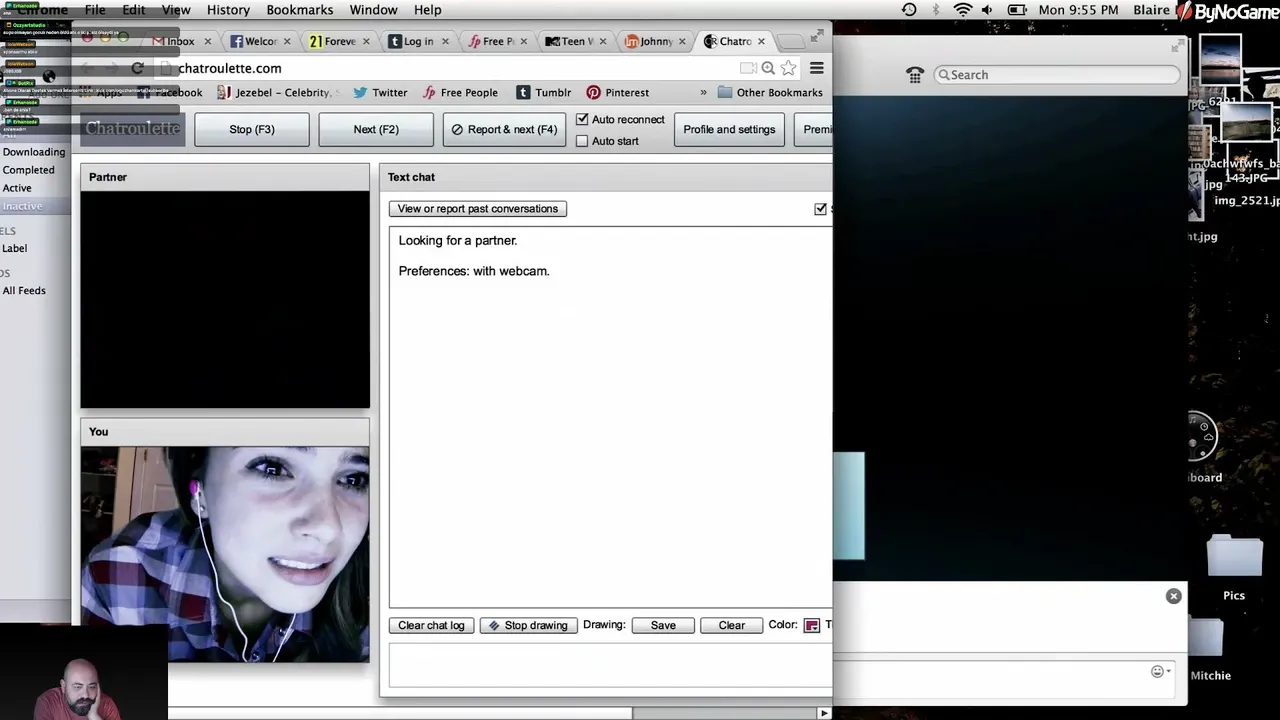Screen dimensions: 1280x720
Task: Click the volume icon in the menu bar
Action: pyautogui.click(x=987, y=10)
